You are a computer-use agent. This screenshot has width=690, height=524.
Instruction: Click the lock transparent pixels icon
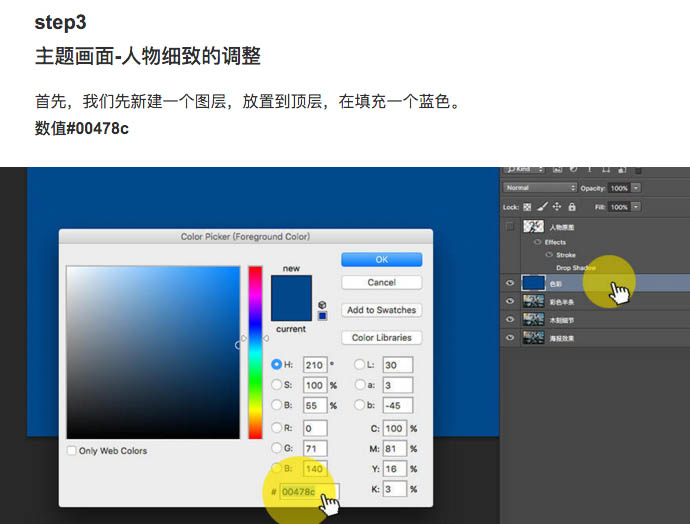click(527, 207)
